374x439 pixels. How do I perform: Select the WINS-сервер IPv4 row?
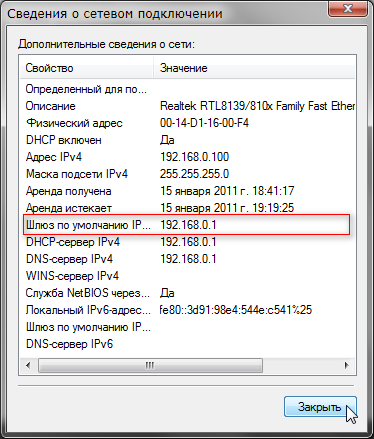tap(188, 276)
